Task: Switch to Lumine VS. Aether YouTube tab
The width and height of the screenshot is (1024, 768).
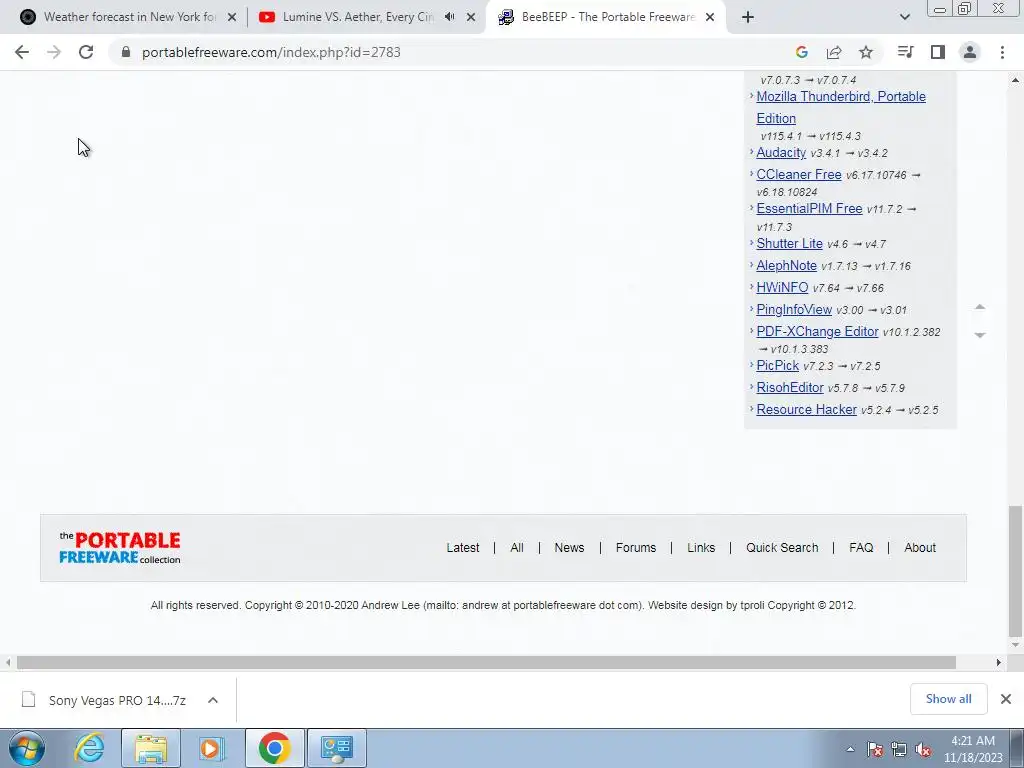Action: pos(357,17)
